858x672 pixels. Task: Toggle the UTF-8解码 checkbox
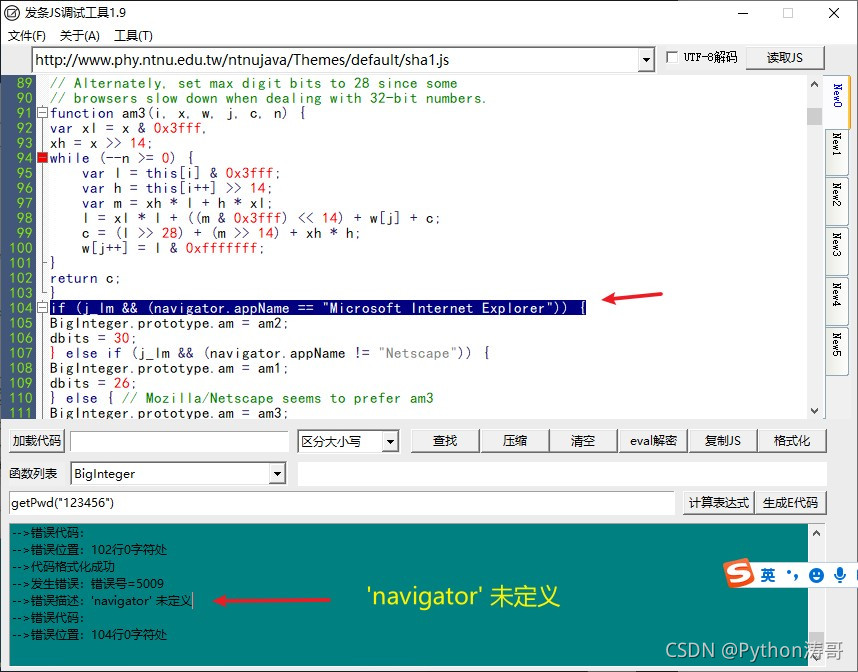[x=672, y=57]
